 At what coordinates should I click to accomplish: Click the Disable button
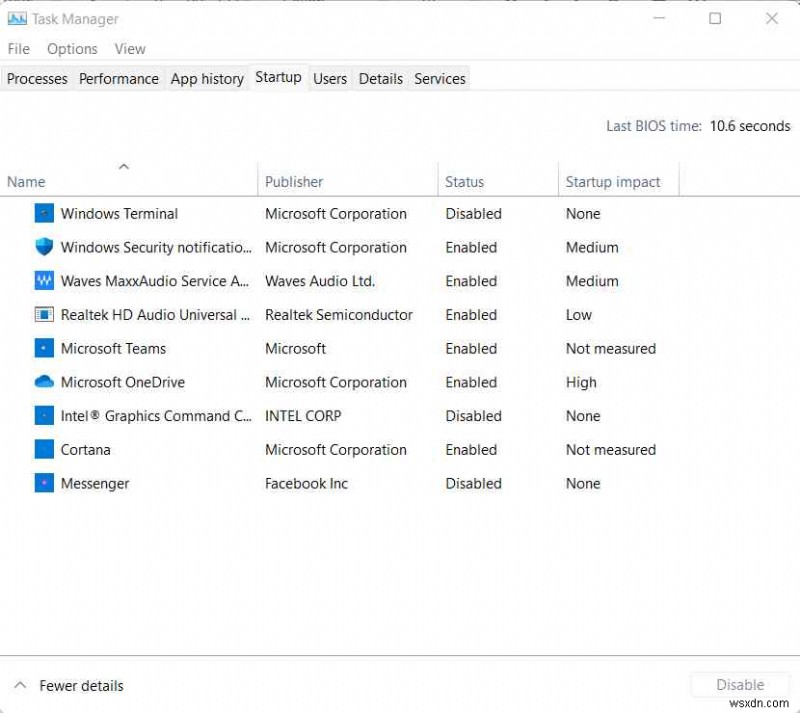coord(740,684)
